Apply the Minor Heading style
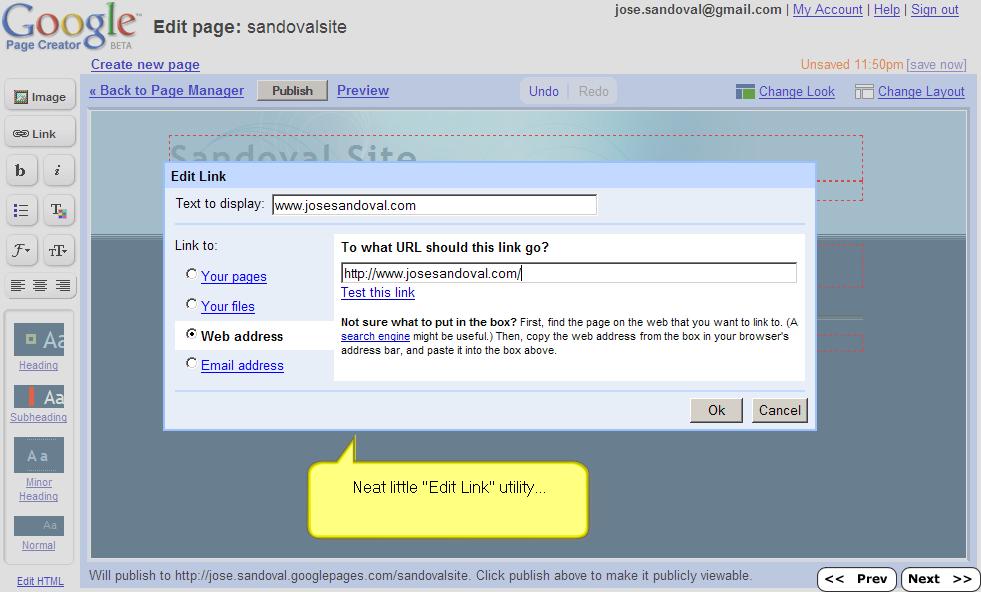The width and height of the screenshot is (981, 592). point(39,469)
